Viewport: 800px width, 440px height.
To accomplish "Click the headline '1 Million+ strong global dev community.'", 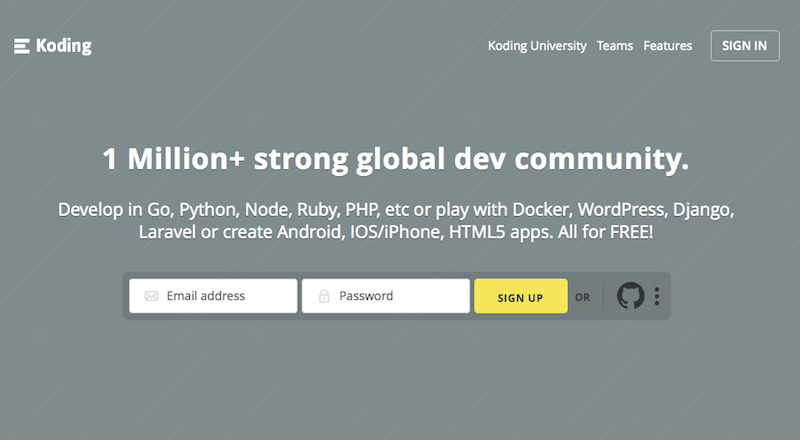I will click(x=396, y=159).
